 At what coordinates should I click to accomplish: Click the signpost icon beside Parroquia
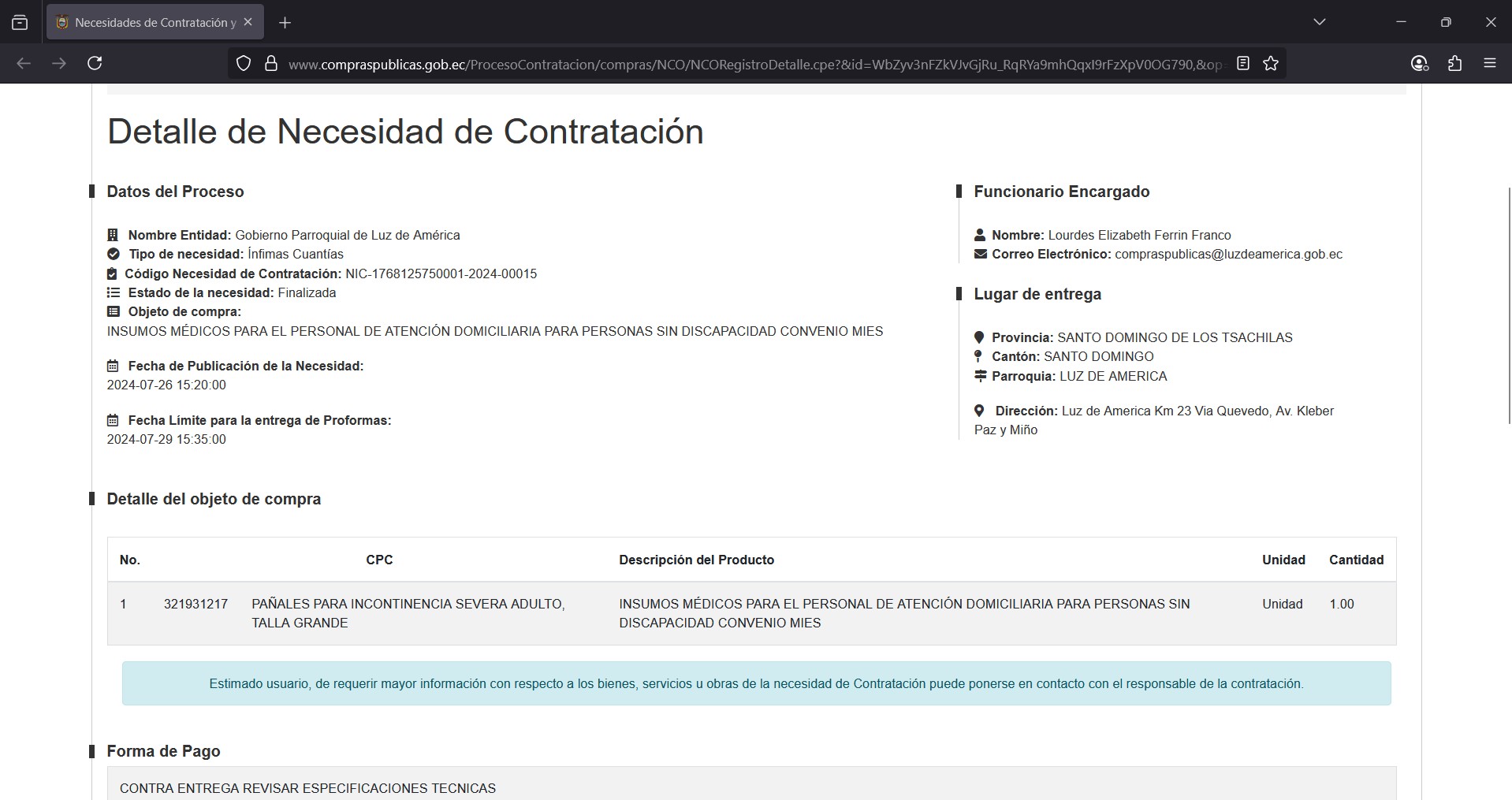tap(981, 376)
